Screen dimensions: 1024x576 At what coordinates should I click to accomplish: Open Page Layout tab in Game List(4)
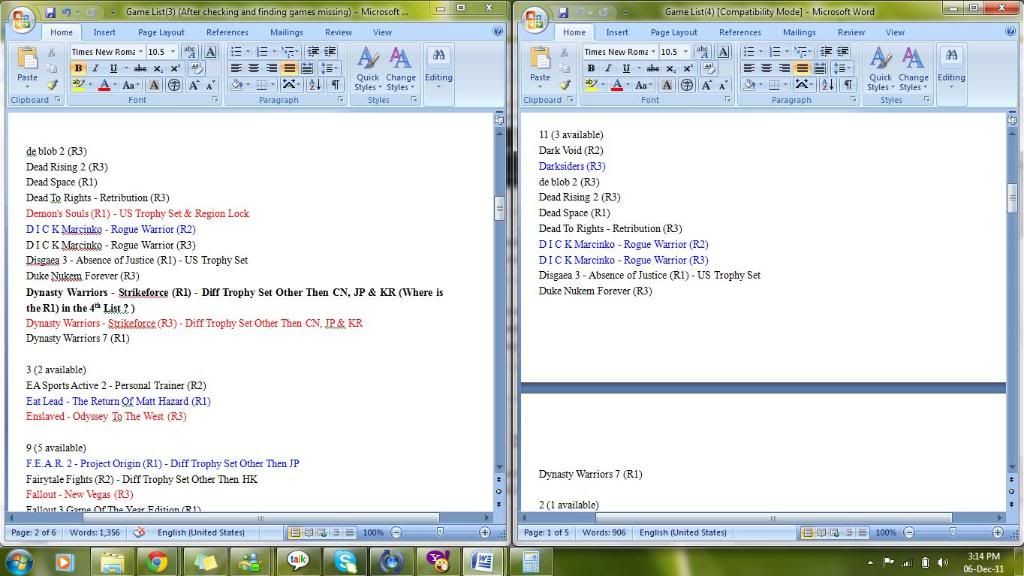pos(673,32)
